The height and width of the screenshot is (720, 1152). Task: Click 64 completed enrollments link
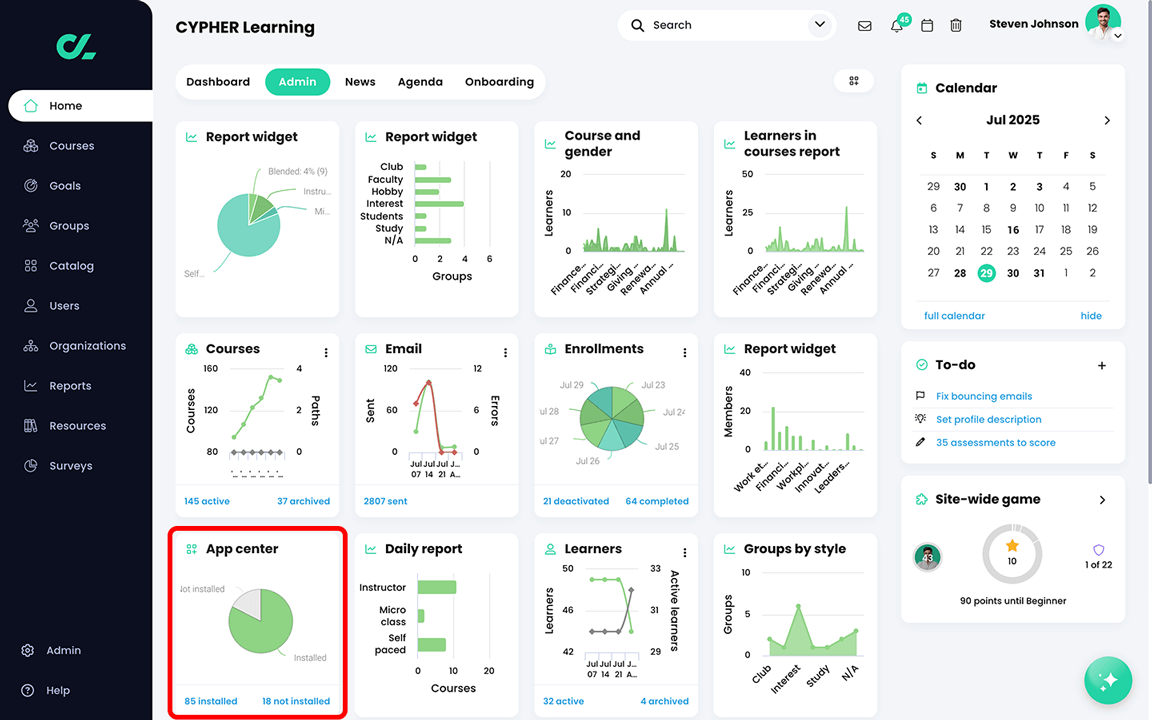657,501
